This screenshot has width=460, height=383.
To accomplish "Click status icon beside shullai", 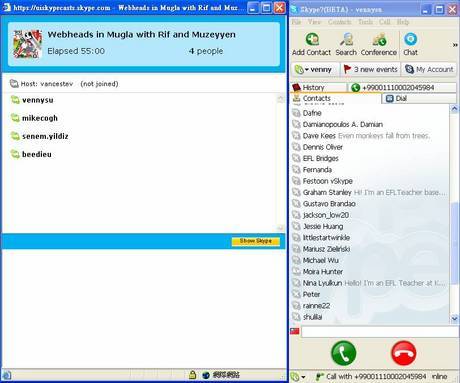I will coord(296,317).
